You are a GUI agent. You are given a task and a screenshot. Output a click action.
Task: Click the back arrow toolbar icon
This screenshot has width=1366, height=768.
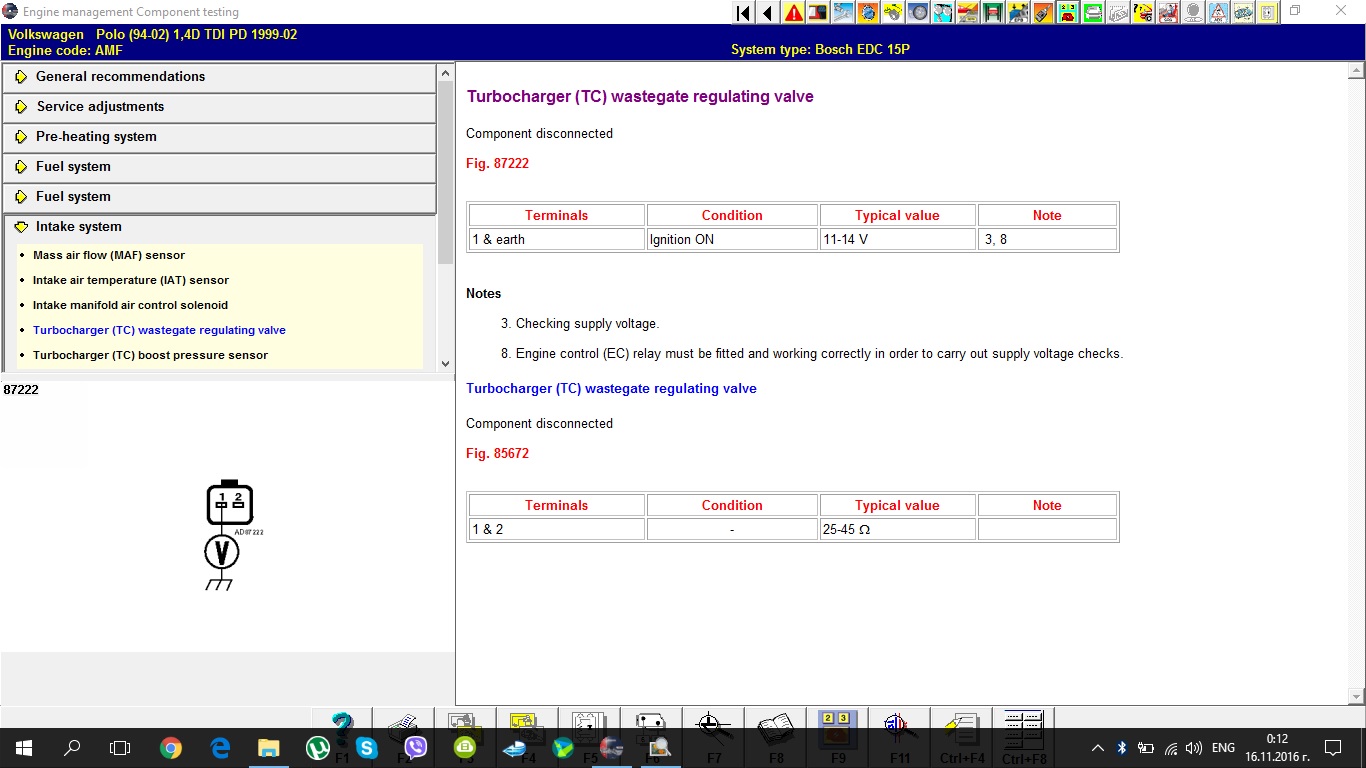click(768, 13)
